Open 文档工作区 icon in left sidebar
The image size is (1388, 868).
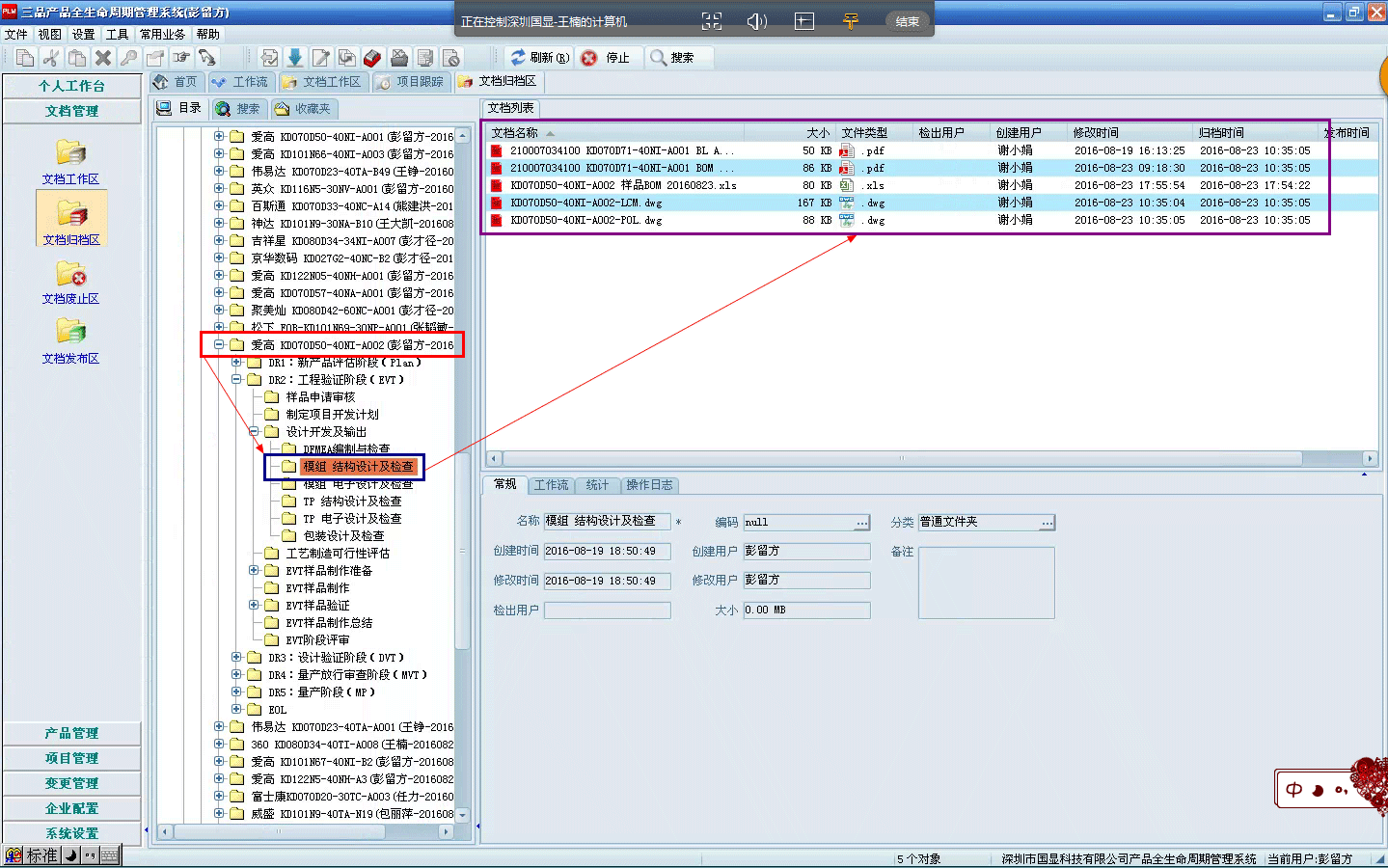coord(70,160)
